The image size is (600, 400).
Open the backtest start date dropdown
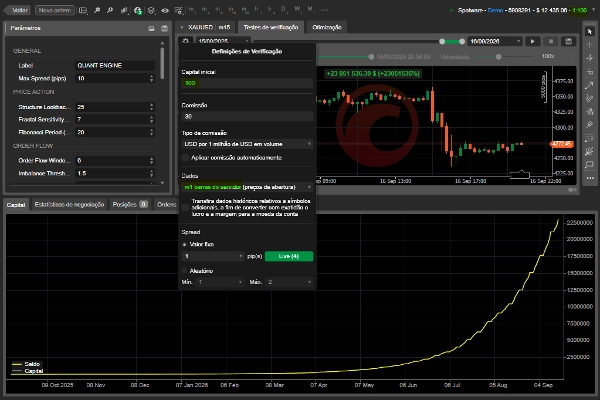[223, 41]
